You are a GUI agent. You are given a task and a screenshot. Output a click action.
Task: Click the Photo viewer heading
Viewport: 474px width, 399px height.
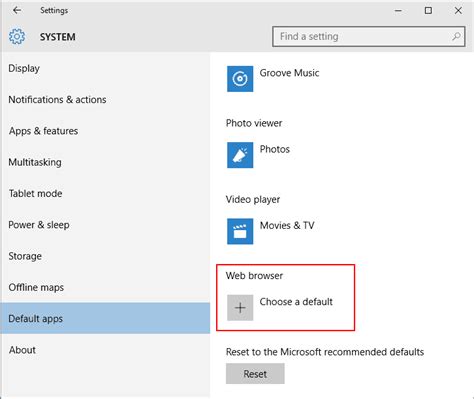point(254,123)
